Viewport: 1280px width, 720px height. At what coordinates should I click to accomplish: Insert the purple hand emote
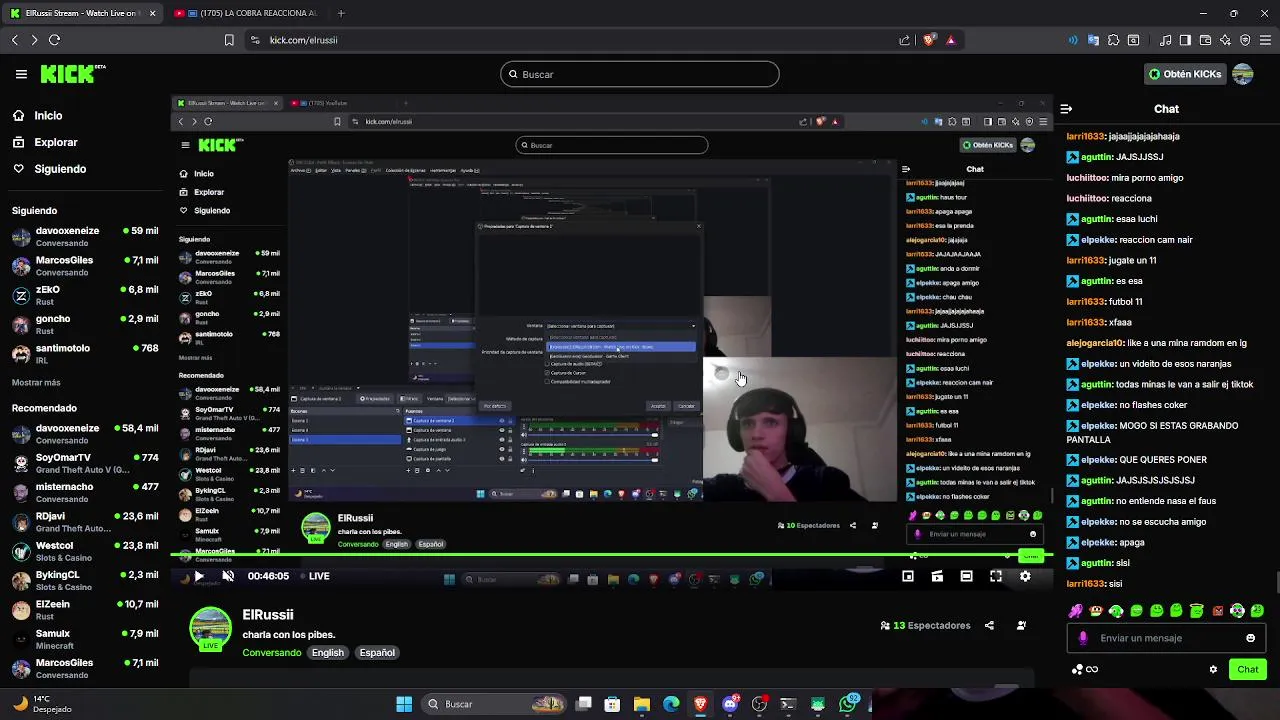point(1076,611)
